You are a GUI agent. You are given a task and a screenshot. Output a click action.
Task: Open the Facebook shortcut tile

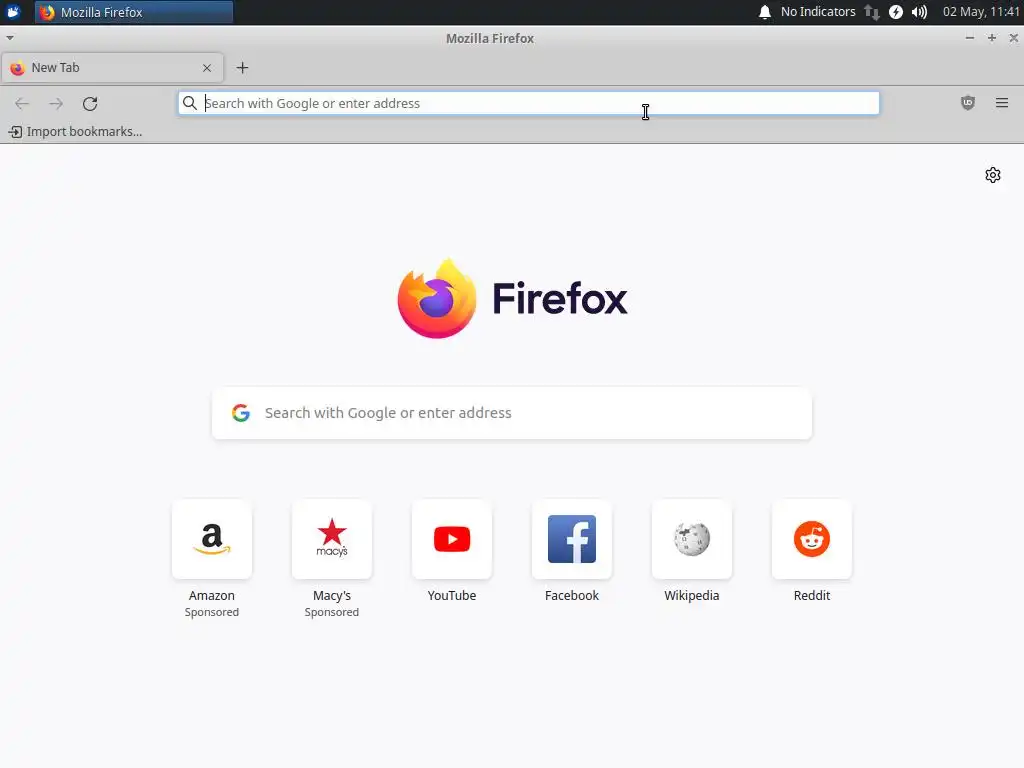coord(572,539)
